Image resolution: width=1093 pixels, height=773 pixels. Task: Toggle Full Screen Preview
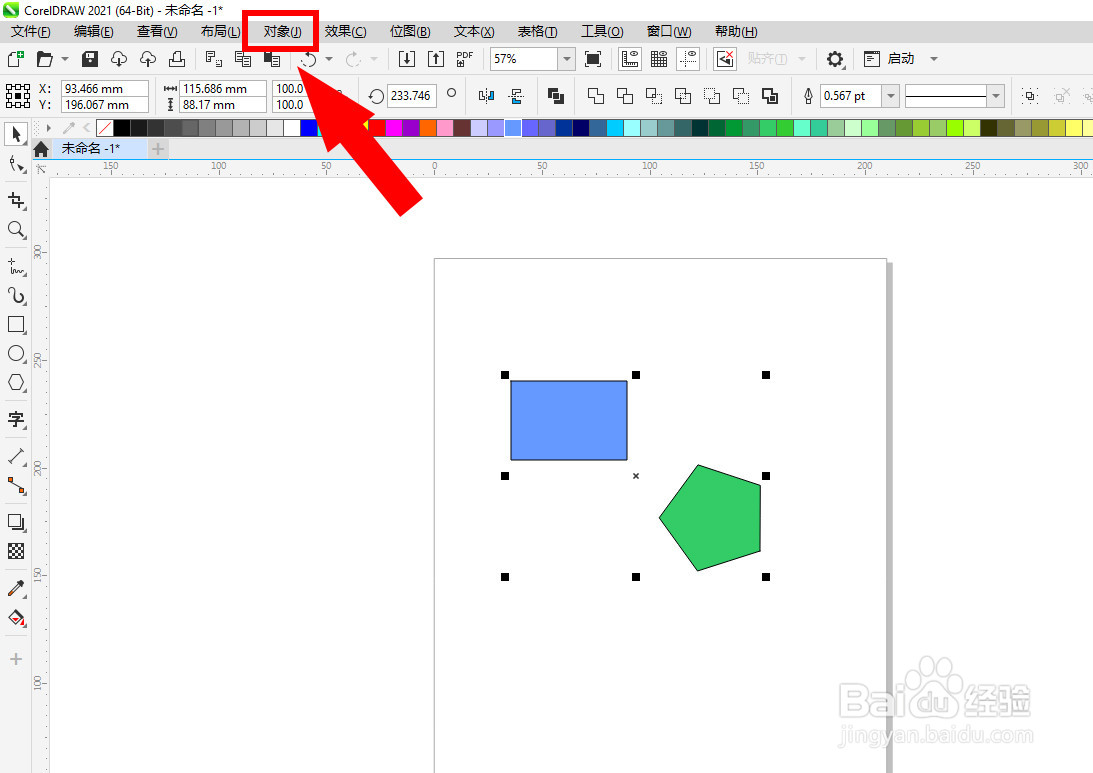click(x=593, y=59)
